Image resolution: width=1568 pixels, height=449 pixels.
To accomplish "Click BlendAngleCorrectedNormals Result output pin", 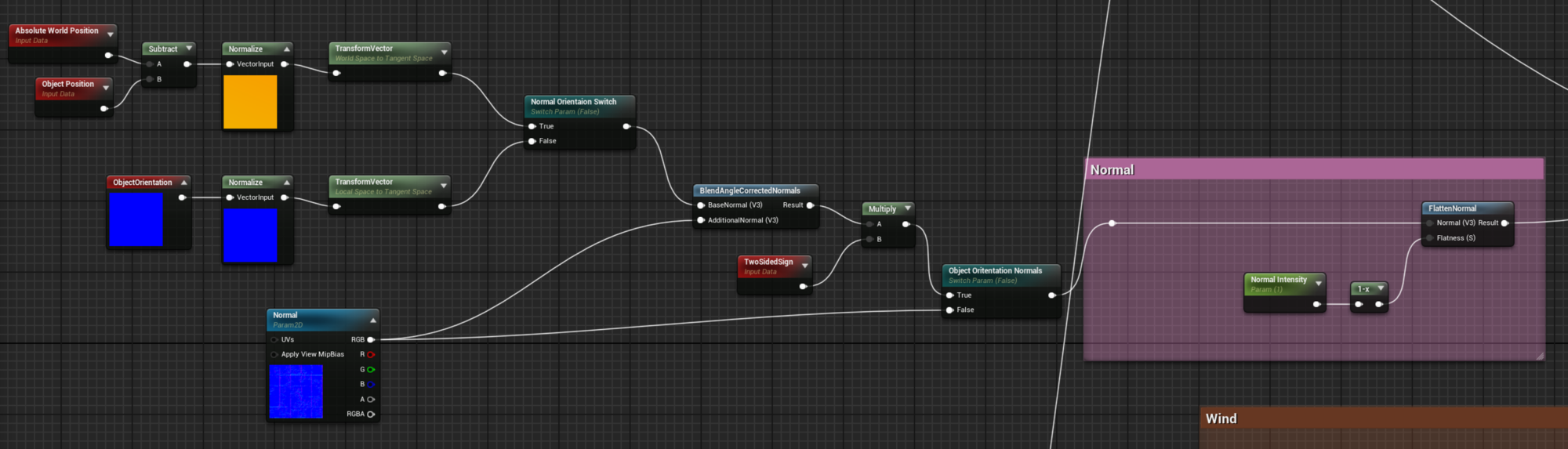I will coord(810,205).
